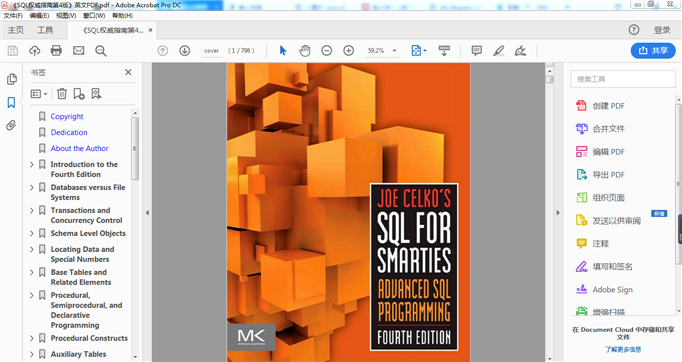Click 了解更多信息 link
This screenshot has height=362, width=682.
point(623,349)
